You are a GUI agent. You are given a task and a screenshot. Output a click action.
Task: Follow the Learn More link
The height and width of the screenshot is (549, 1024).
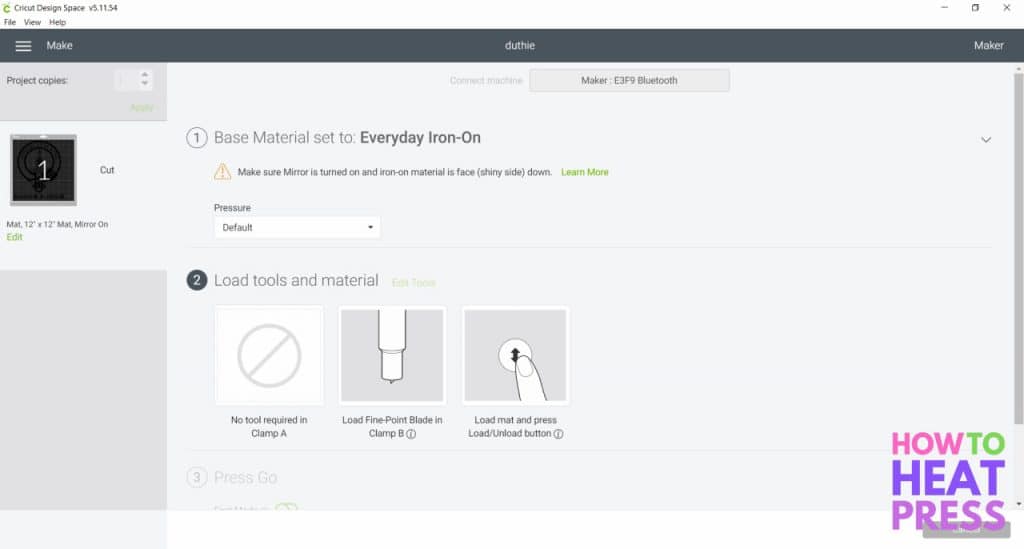(584, 172)
